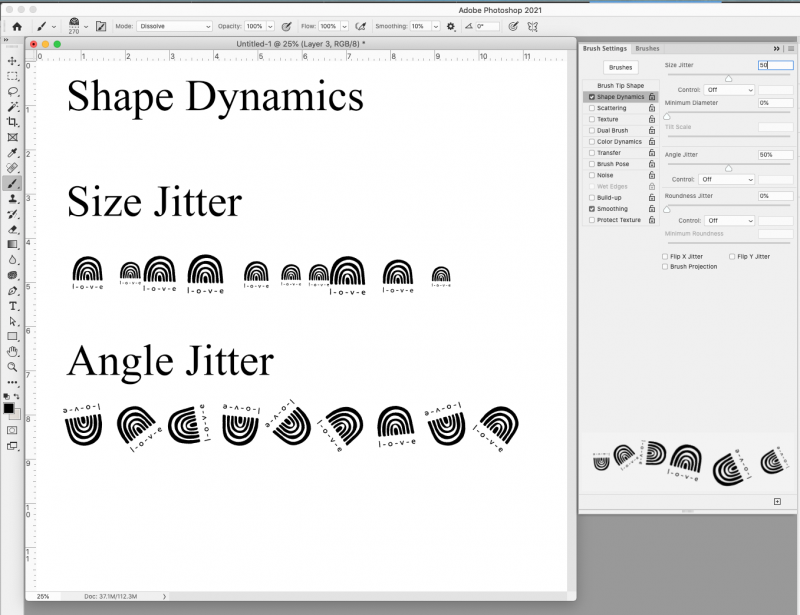
Task: Open the Opacity value dropdown arrow
Action: (x=270, y=26)
